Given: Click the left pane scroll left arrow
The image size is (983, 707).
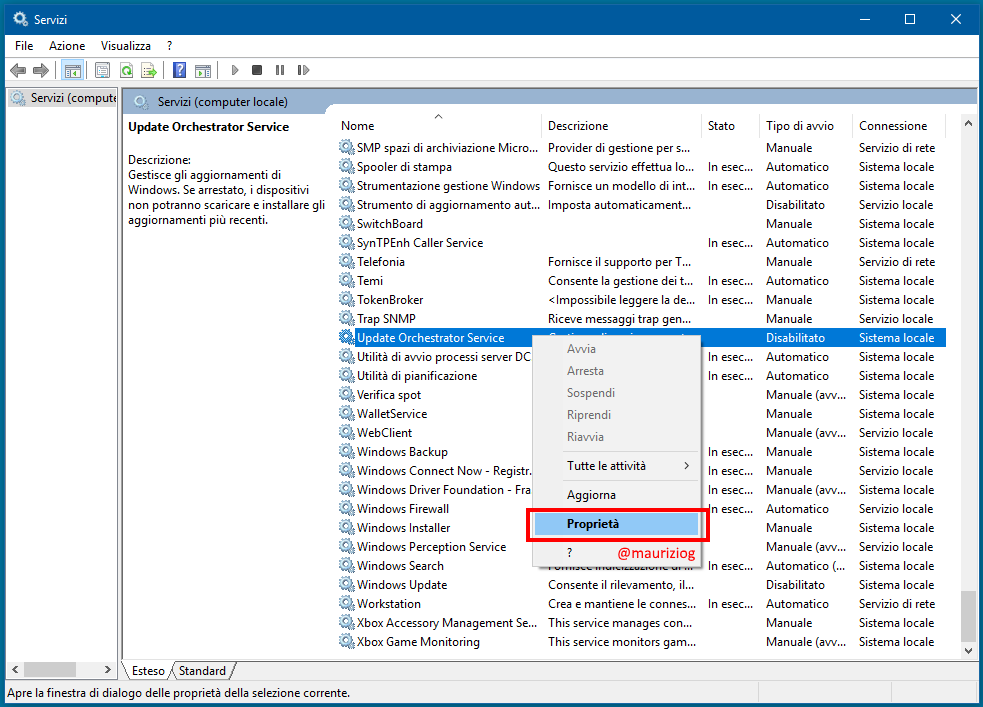Looking at the screenshot, I should [15, 669].
